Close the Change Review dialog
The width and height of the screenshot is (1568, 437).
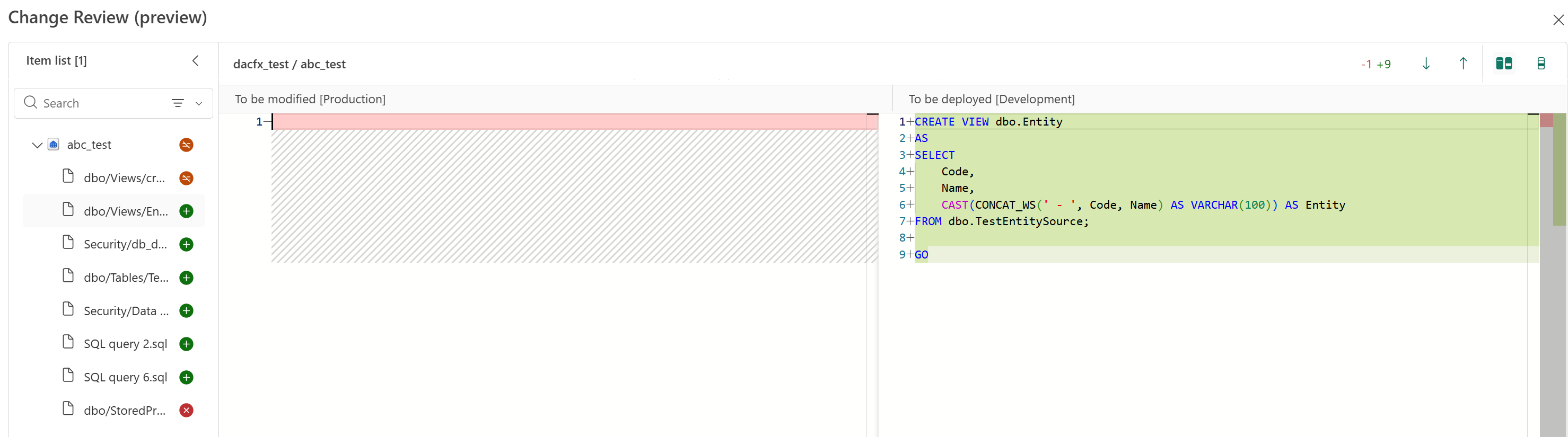[x=1557, y=20]
